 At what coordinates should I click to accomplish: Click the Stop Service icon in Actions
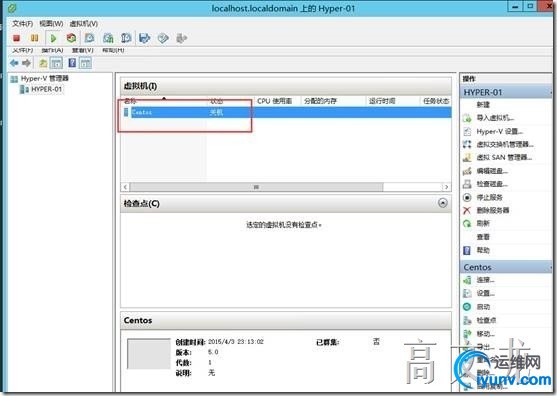(467, 197)
